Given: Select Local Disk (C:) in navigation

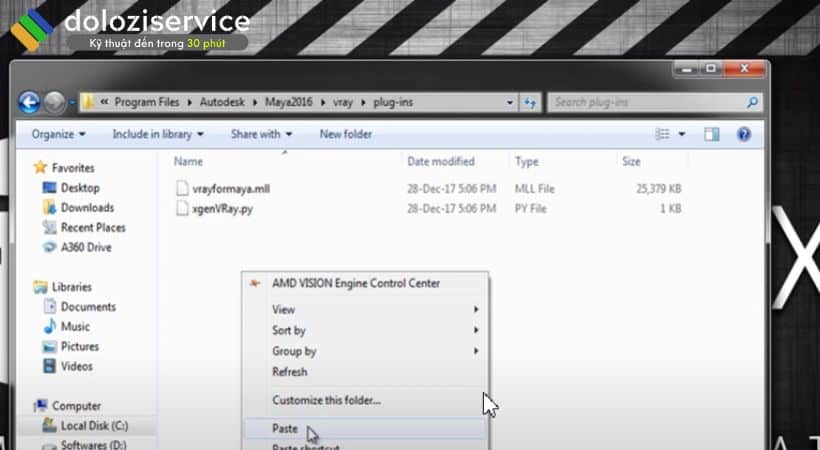Looking at the screenshot, I should point(94,425).
